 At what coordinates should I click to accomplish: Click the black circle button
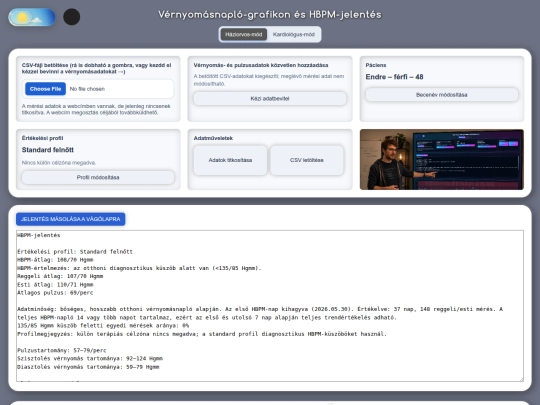tap(72, 17)
